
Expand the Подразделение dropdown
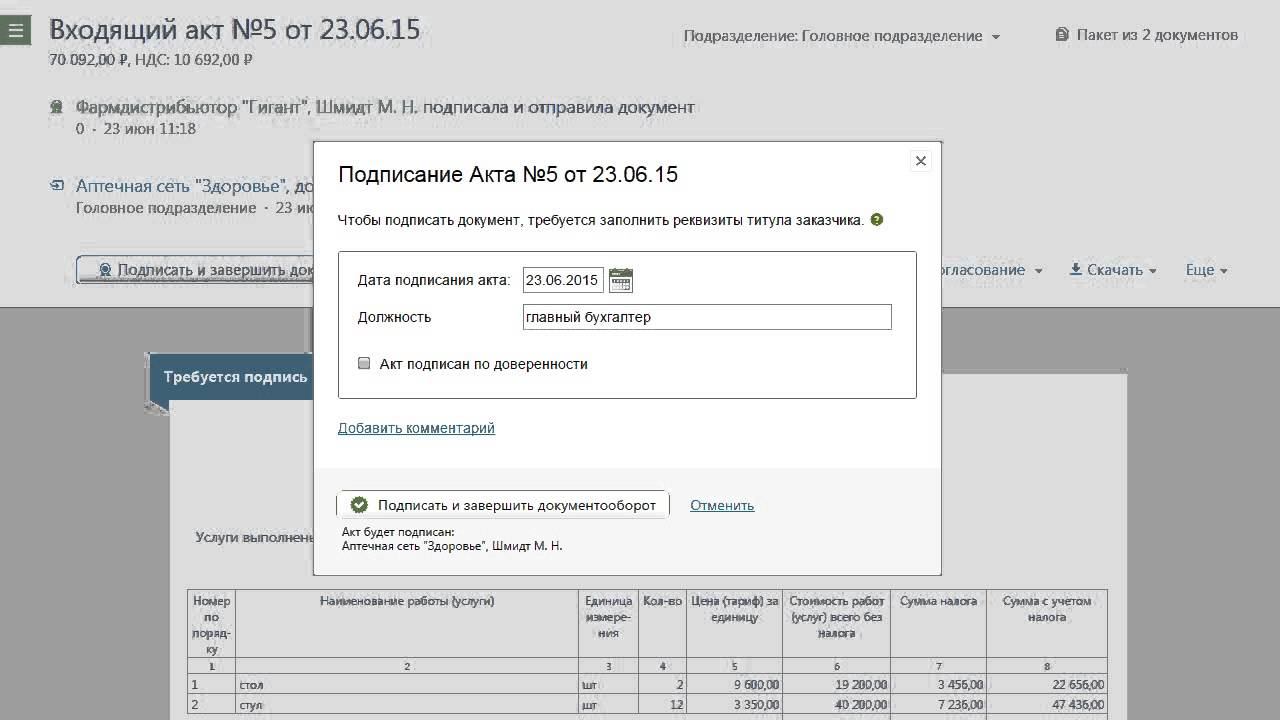(x=841, y=36)
